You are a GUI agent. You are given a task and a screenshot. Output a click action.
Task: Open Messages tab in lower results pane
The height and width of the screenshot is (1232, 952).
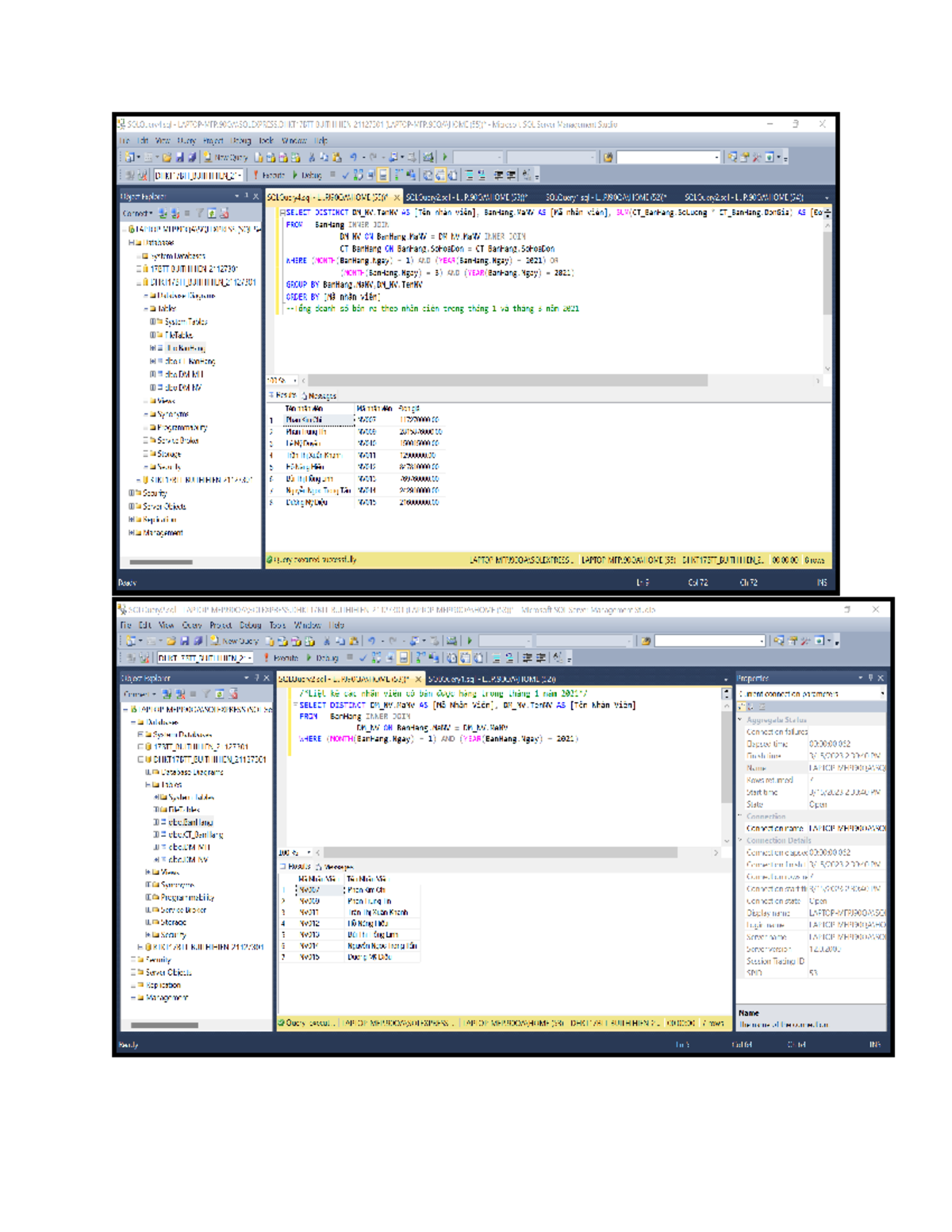click(x=334, y=867)
